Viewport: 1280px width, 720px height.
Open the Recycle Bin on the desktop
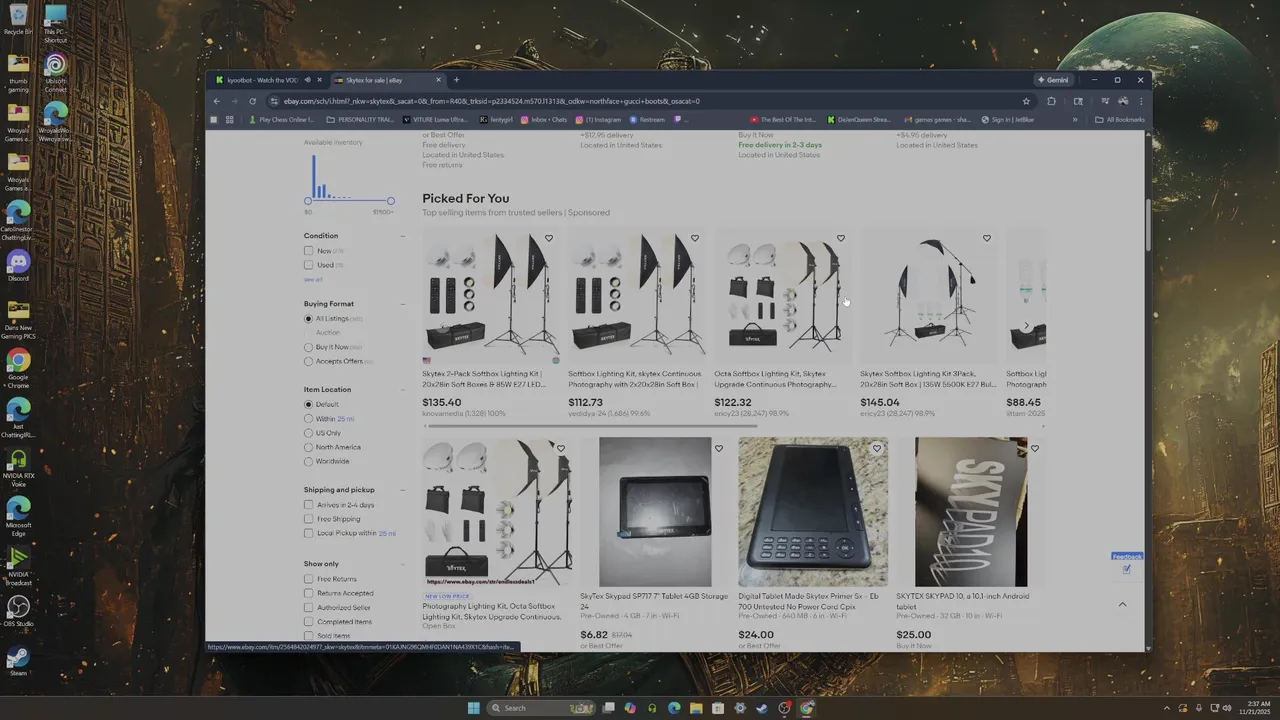[18, 19]
